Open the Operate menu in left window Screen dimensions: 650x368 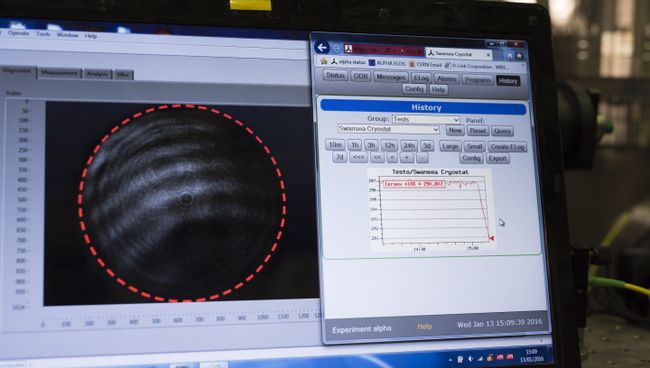(18, 33)
